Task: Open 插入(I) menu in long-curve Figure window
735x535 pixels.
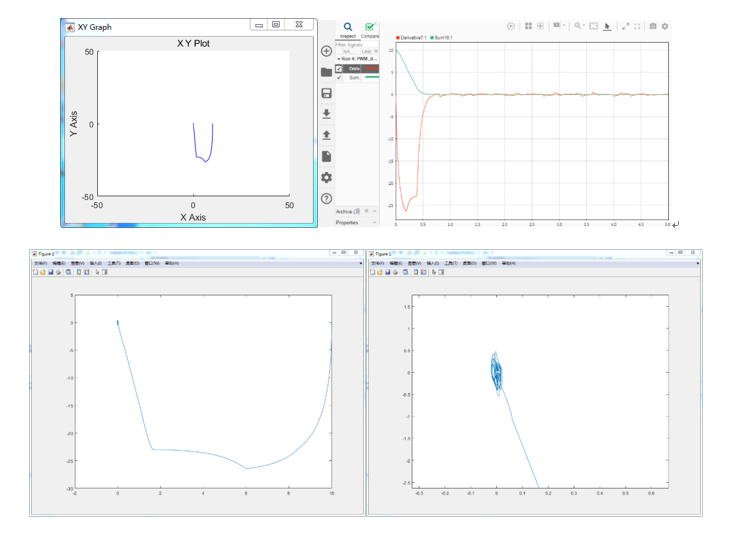Action: click(x=96, y=263)
